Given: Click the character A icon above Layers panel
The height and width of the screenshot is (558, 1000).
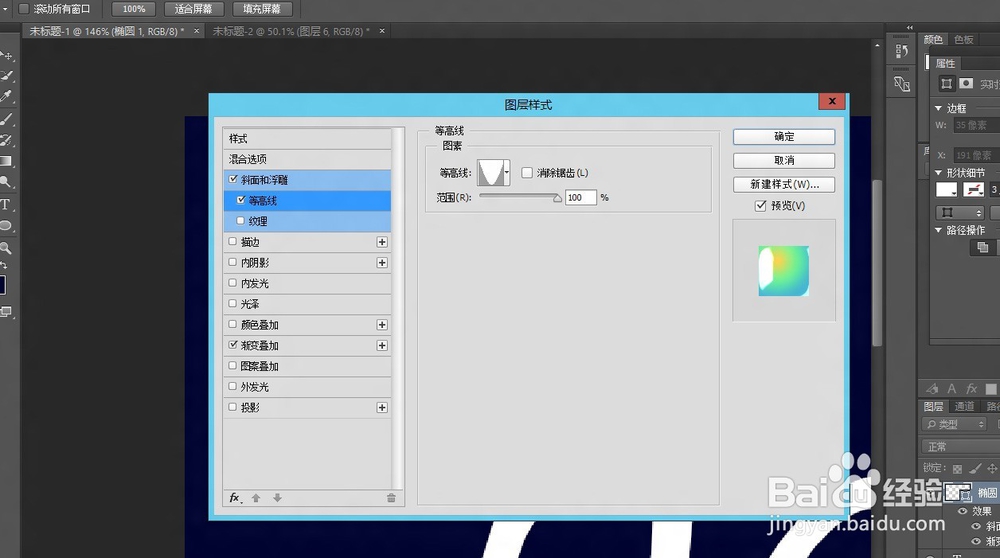Looking at the screenshot, I should [952, 388].
